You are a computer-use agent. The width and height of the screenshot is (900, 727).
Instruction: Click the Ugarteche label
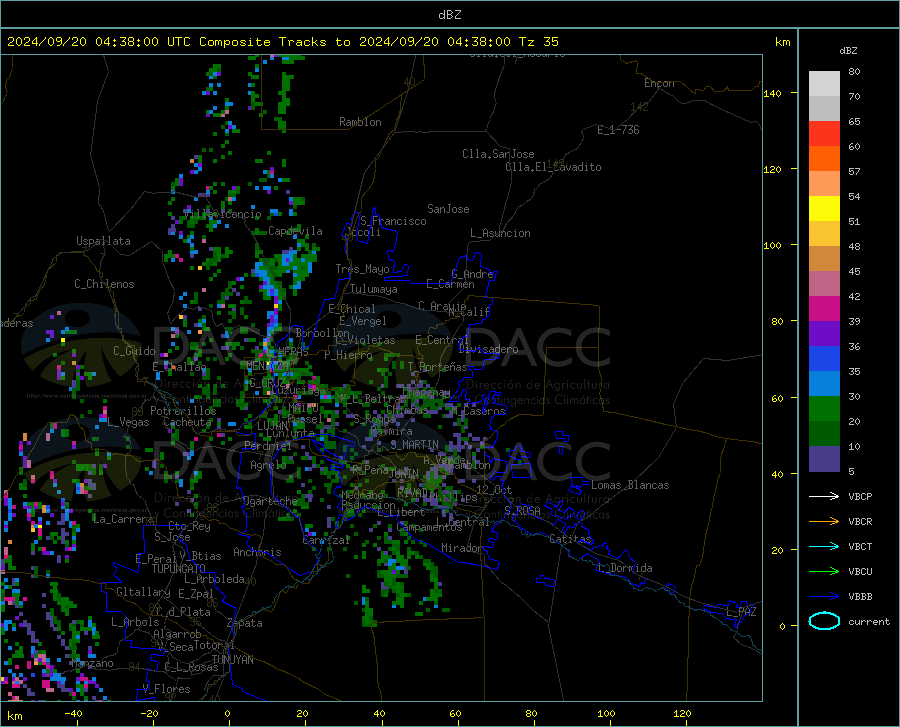click(270, 501)
